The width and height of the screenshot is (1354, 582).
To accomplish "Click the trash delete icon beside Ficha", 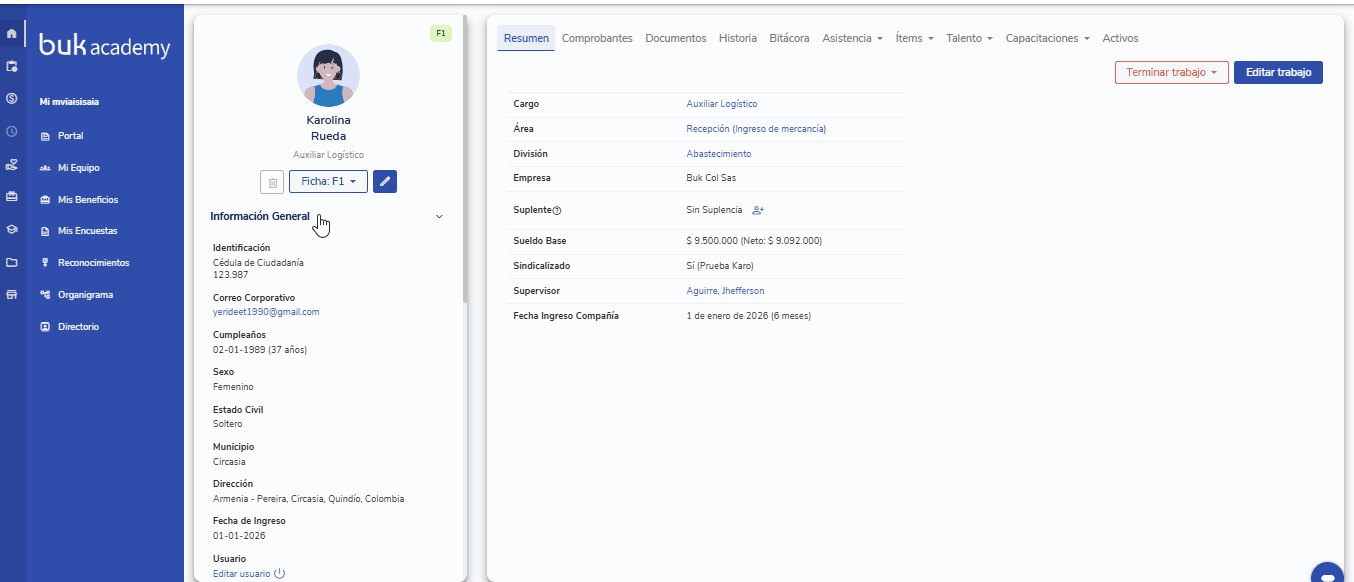I will 271,182.
